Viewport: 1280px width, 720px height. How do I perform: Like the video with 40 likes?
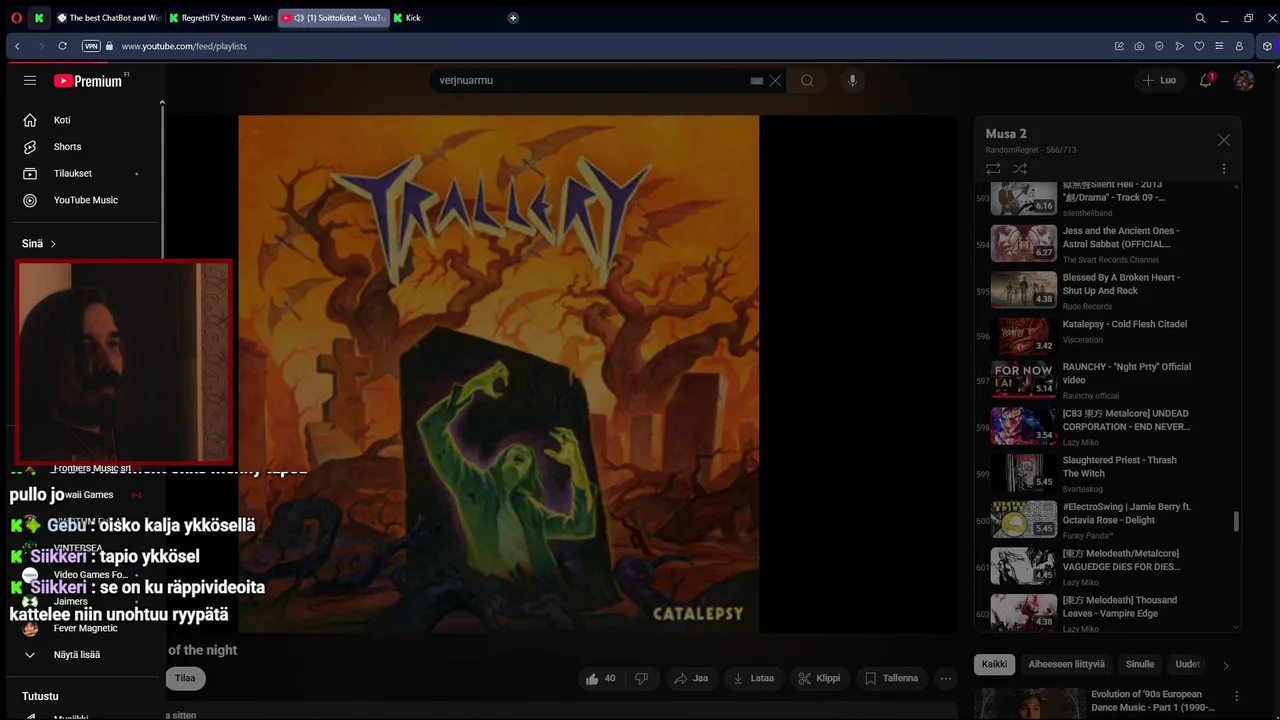[x=601, y=678]
